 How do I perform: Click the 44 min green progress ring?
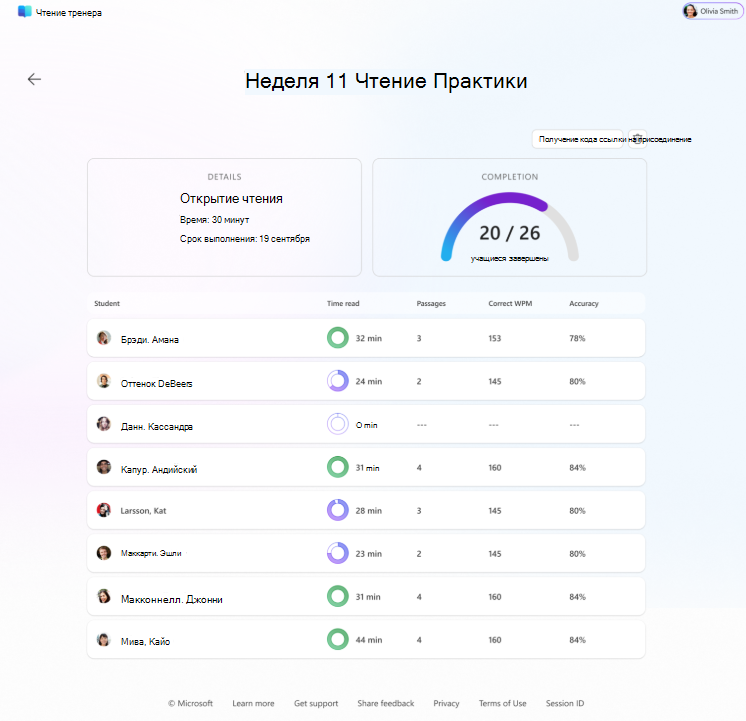[x=338, y=639]
